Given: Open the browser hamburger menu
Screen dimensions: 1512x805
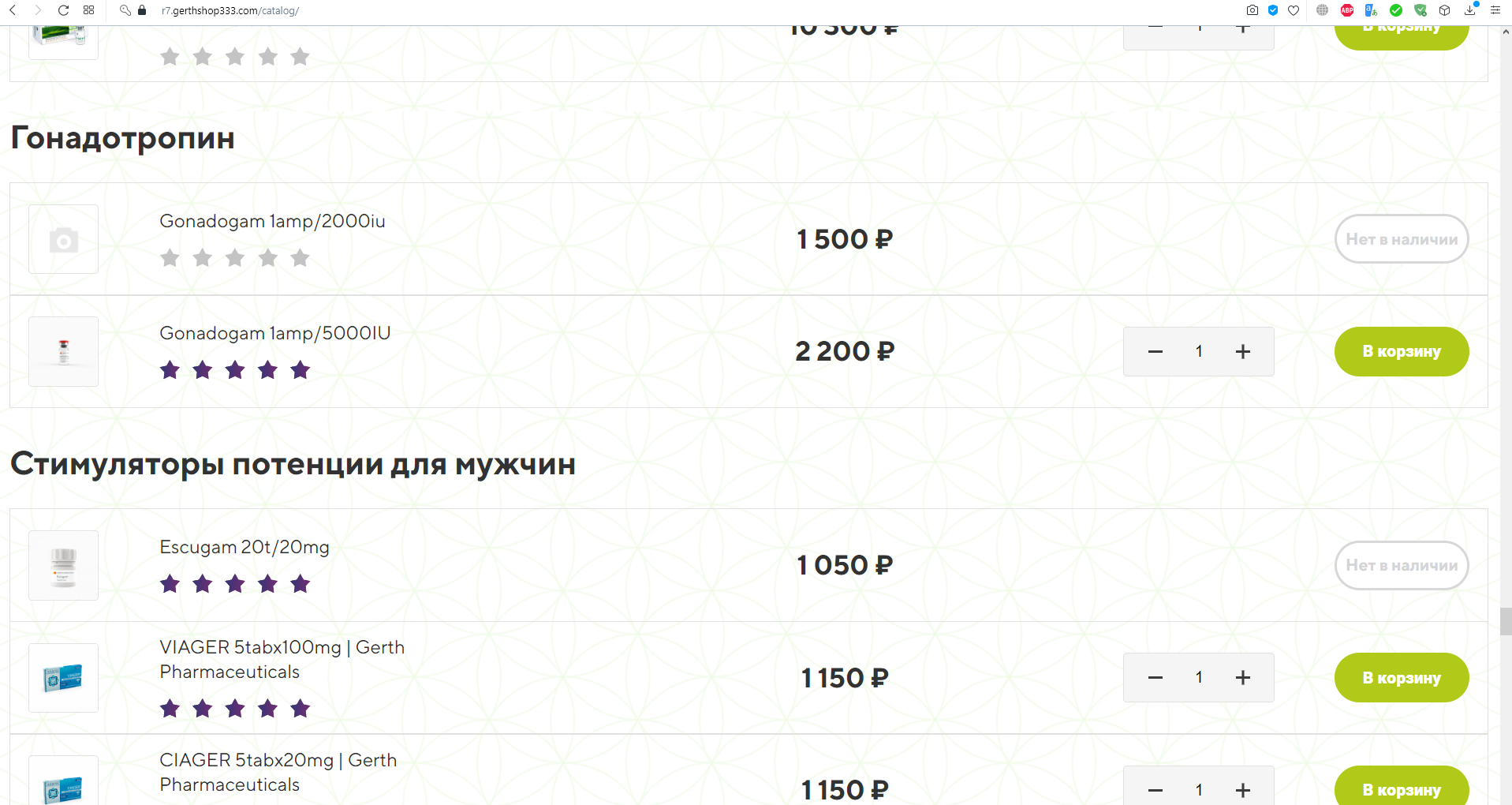Looking at the screenshot, I should click(x=1495, y=10).
